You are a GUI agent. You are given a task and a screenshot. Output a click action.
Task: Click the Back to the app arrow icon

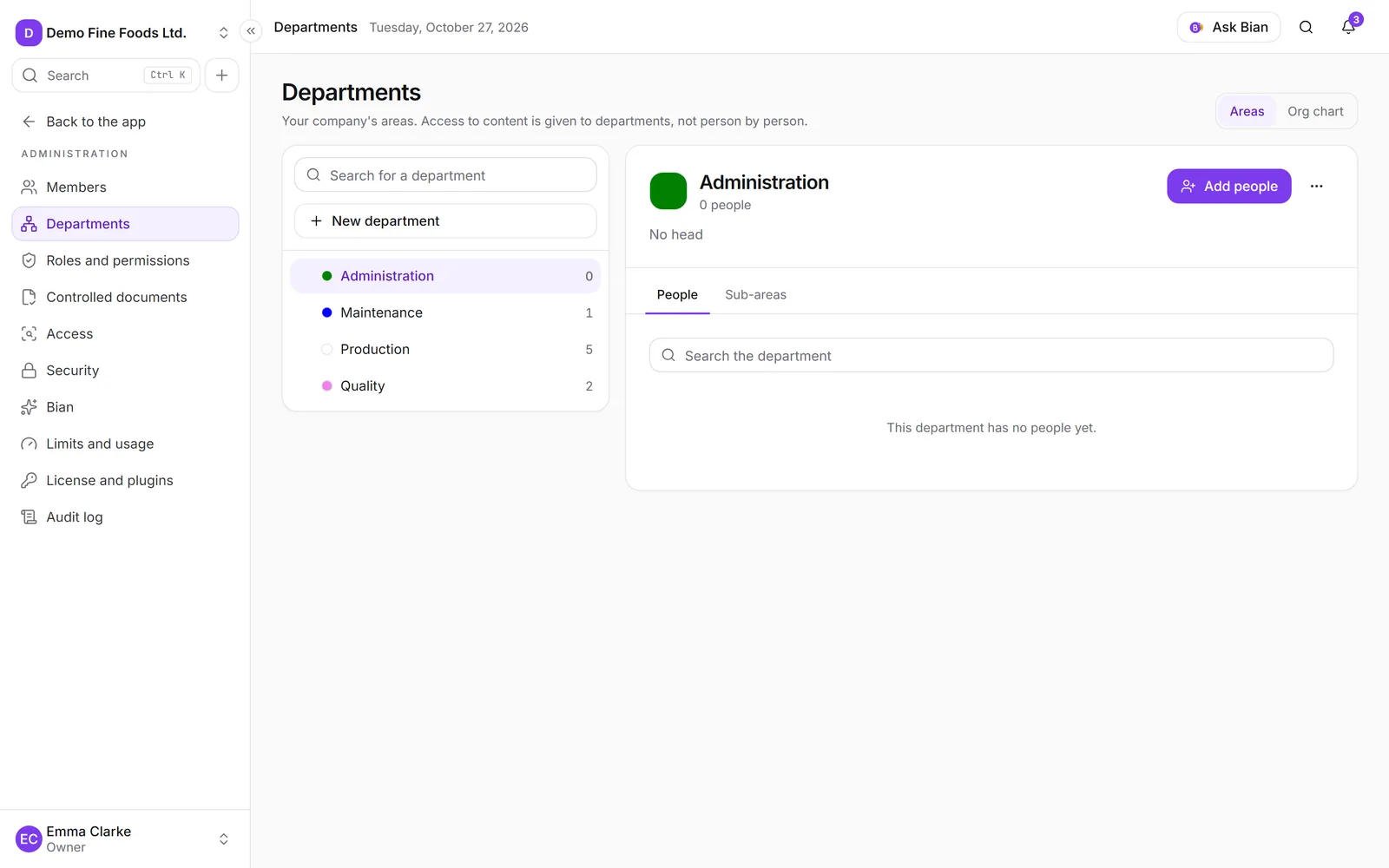tap(29, 122)
